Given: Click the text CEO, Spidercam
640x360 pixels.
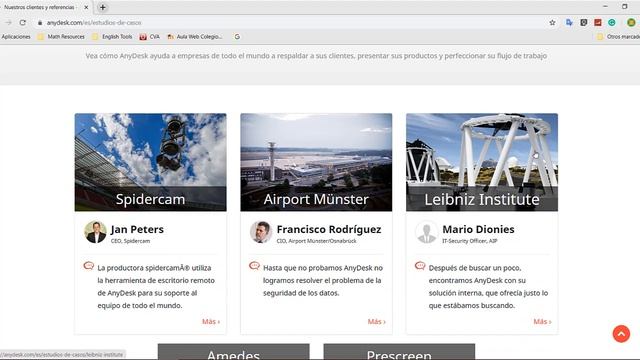Looking at the screenshot, I should 131,241.
